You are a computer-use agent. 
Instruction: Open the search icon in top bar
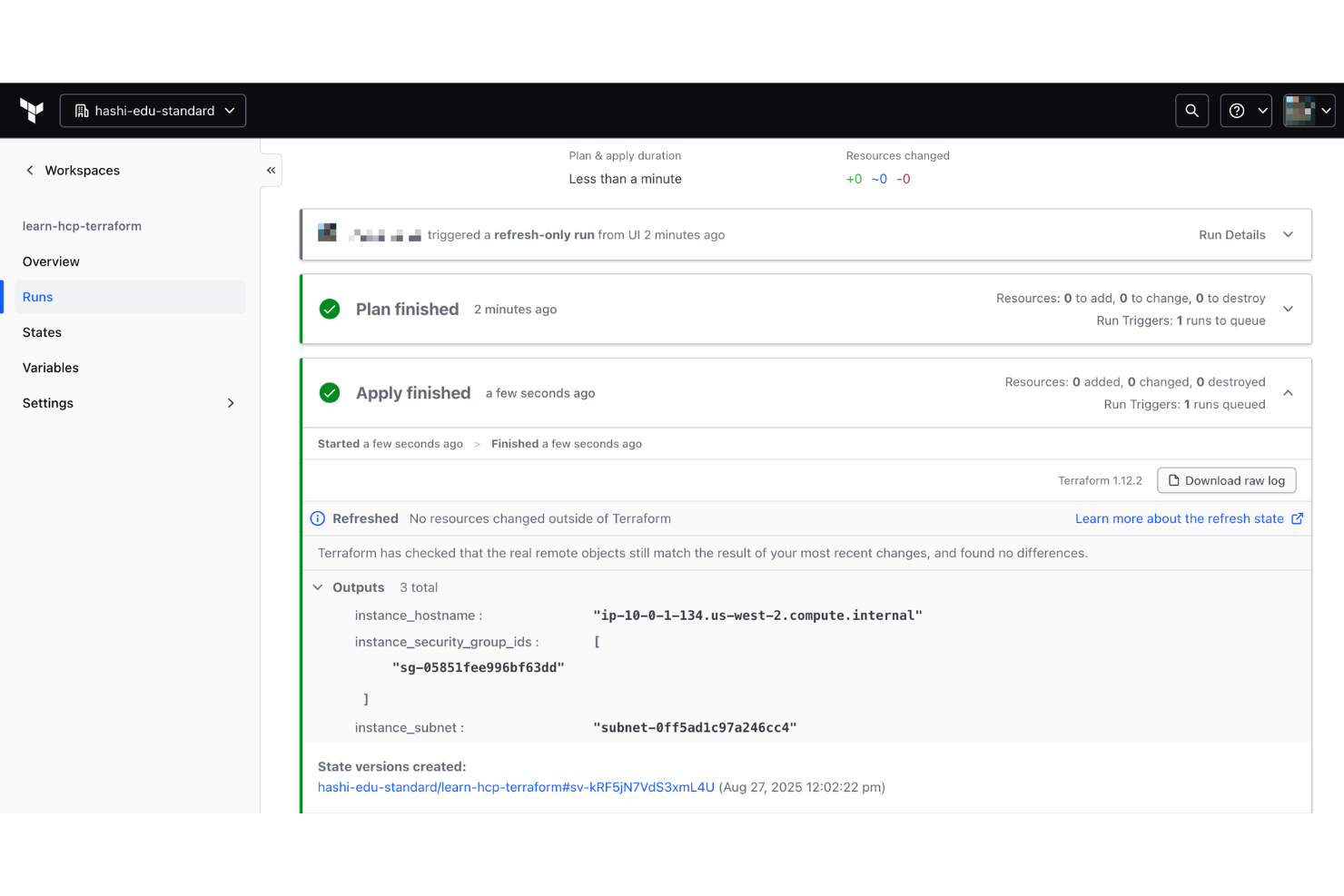pyautogui.click(x=1191, y=110)
